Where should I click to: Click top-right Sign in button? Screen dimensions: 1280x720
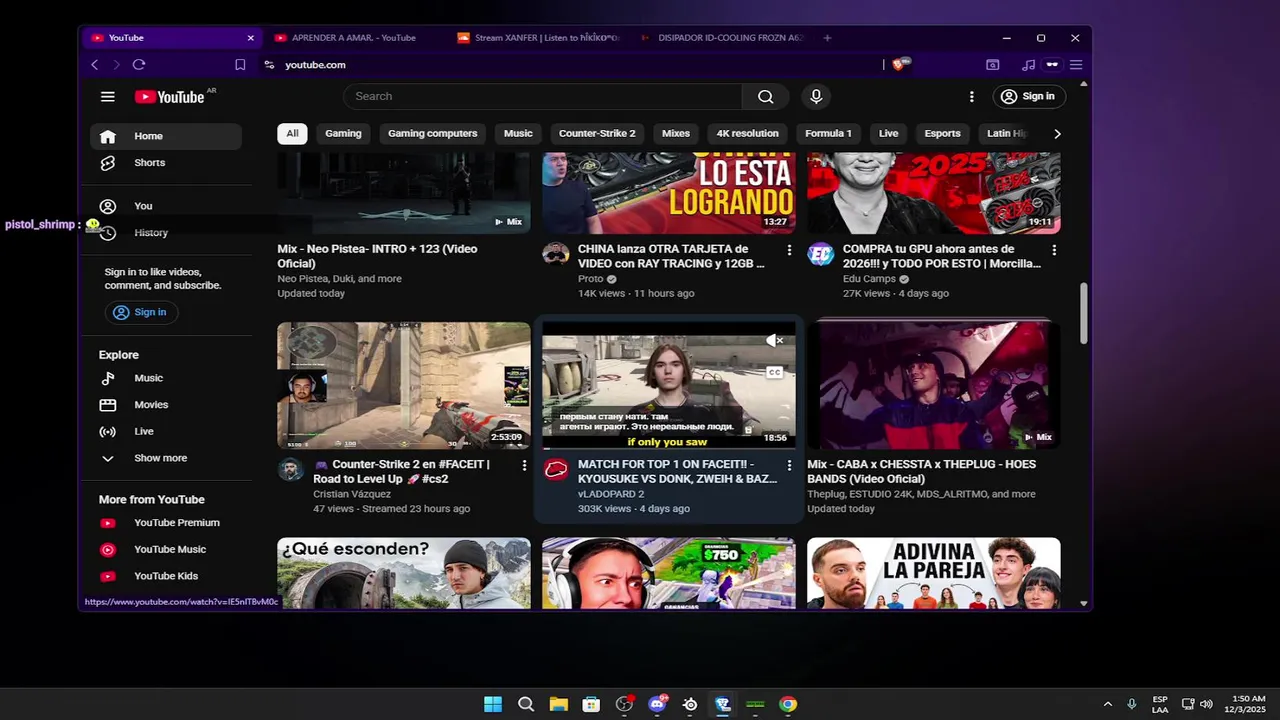pyautogui.click(x=1028, y=96)
